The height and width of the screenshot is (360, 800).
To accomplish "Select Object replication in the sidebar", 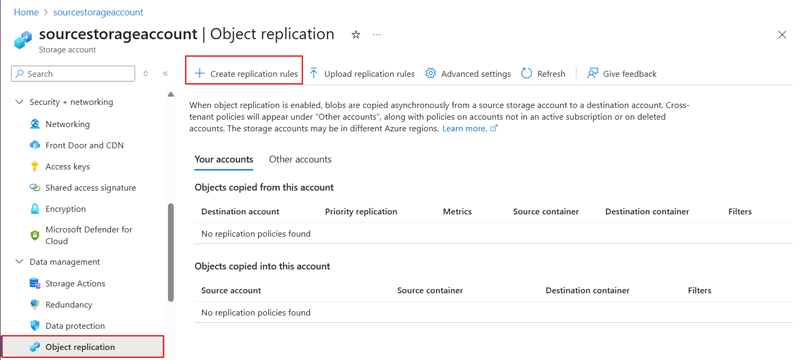I will [83, 347].
